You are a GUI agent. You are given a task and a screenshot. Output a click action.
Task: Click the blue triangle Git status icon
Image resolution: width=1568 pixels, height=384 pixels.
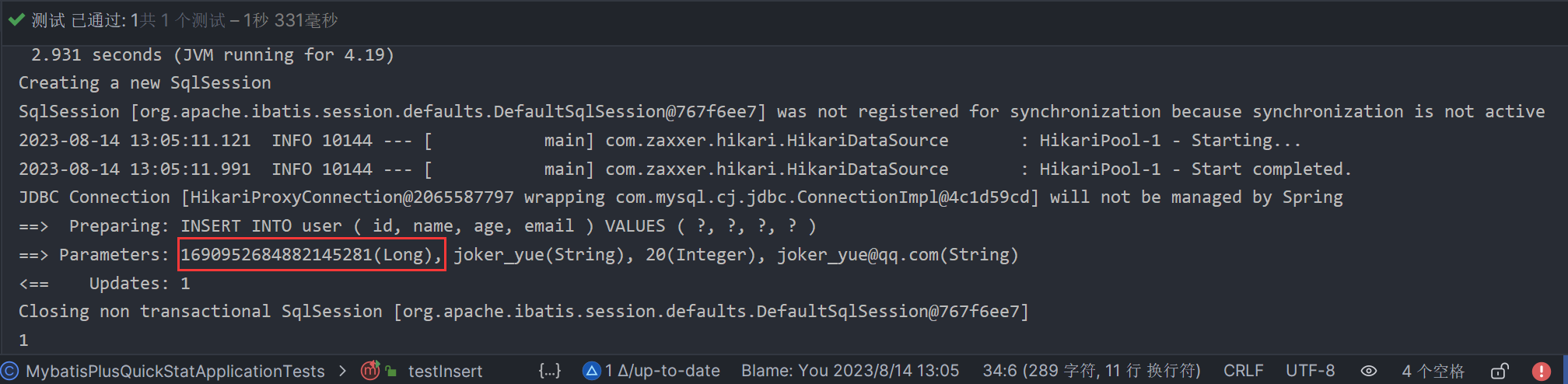coord(592,371)
